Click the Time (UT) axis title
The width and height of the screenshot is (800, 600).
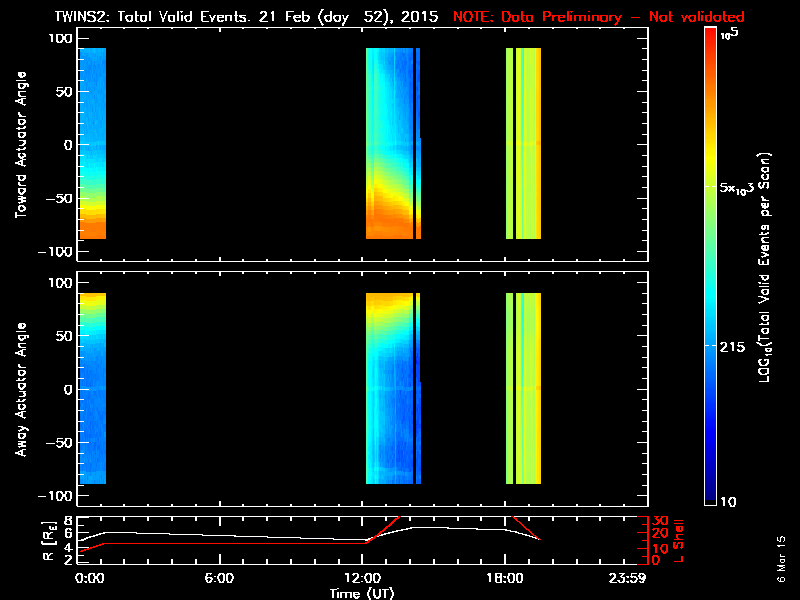pos(362,593)
